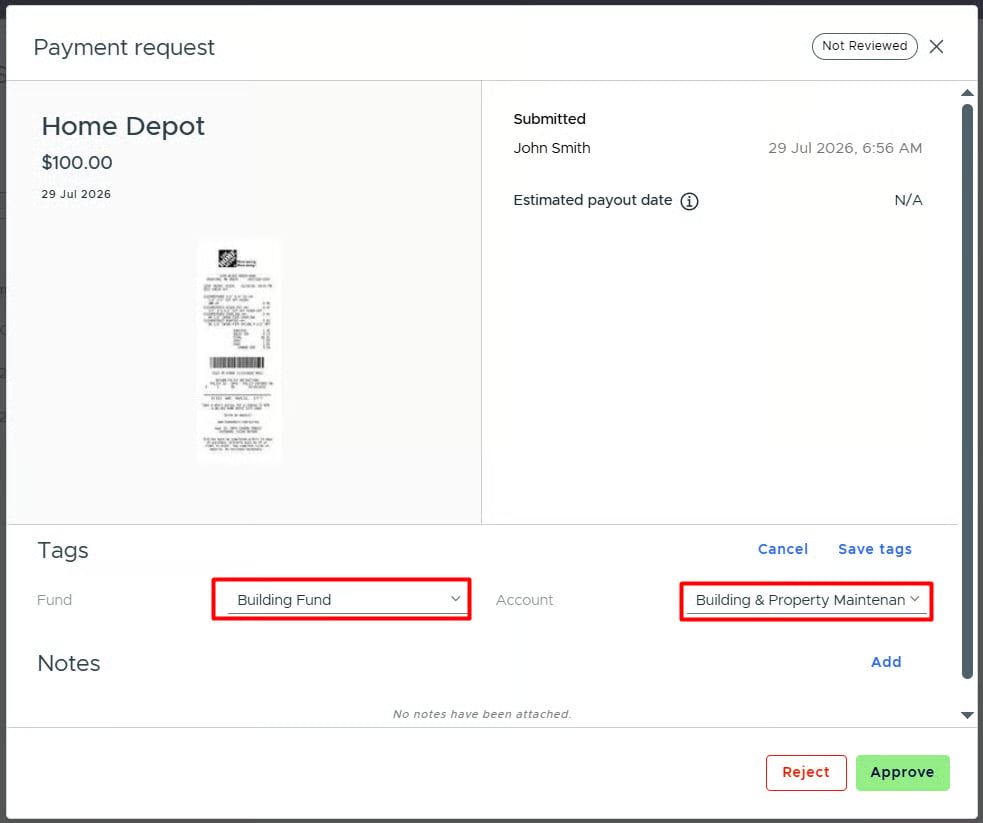Click the Submitted heading

coord(549,119)
